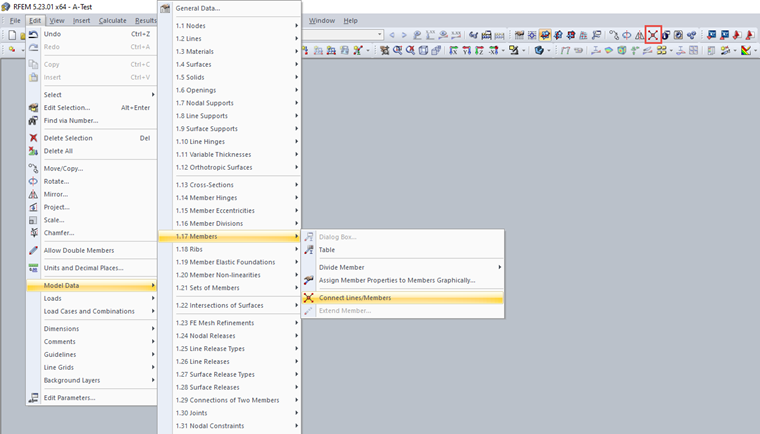760x434 pixels.
Task: Click the color scale icon on toolbar
Action: coord(746,50)
